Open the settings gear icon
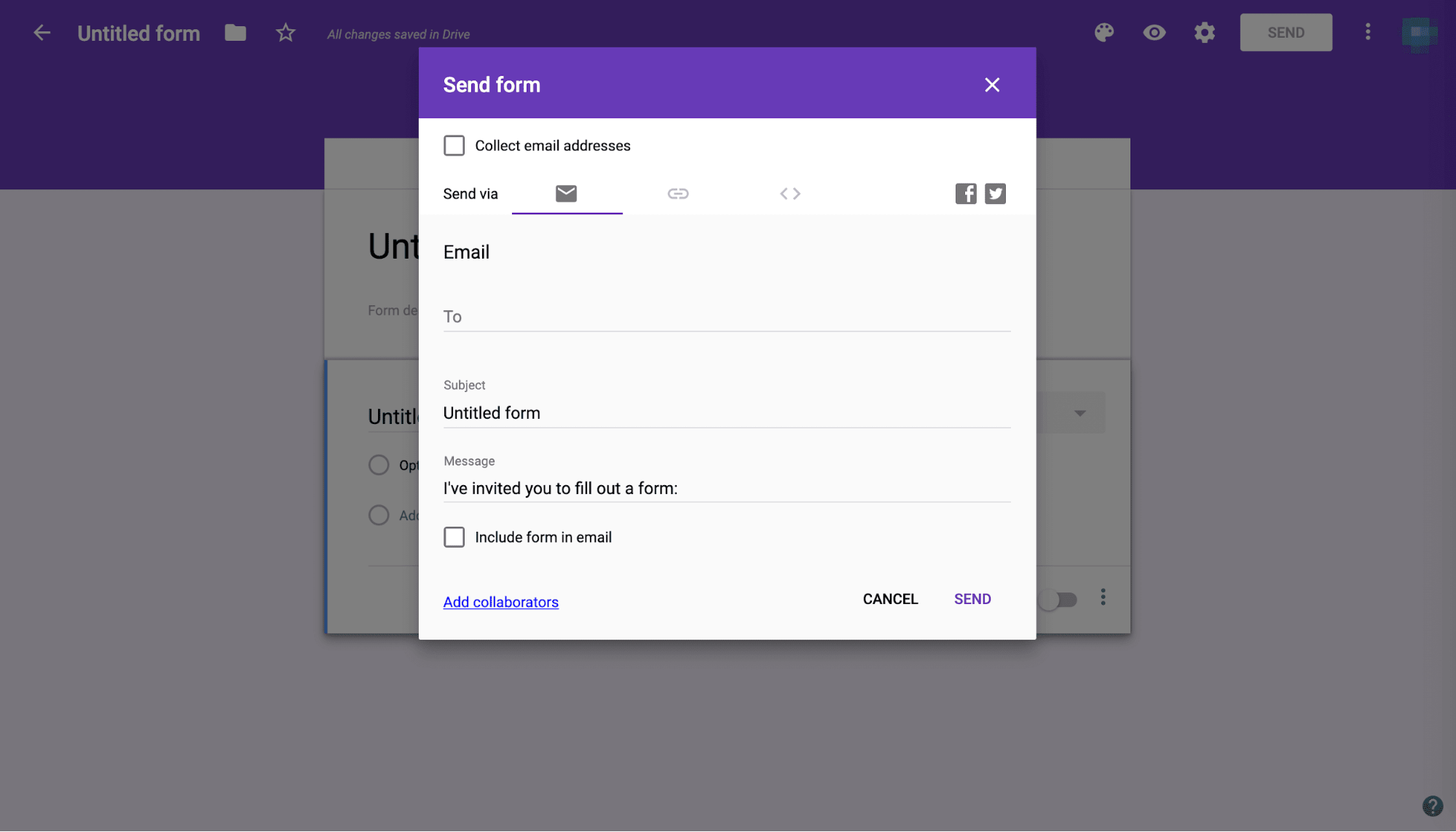The width and height of the screenshot is (1456, 832). 1205,32
